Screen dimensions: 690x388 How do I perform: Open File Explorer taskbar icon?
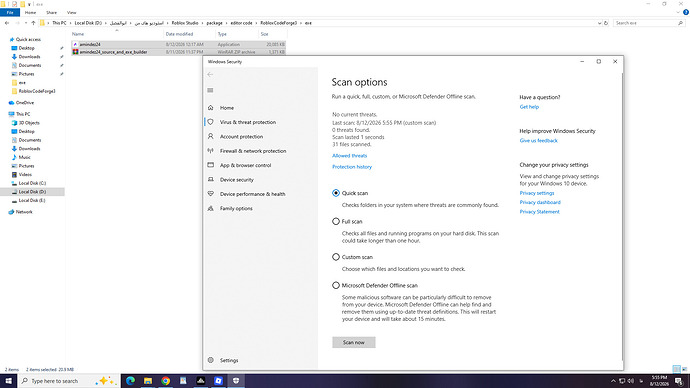tap(148, 381)
